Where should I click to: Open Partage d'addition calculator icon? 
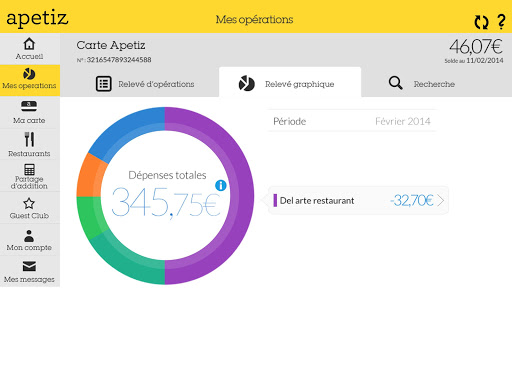[x=29, y=169]
